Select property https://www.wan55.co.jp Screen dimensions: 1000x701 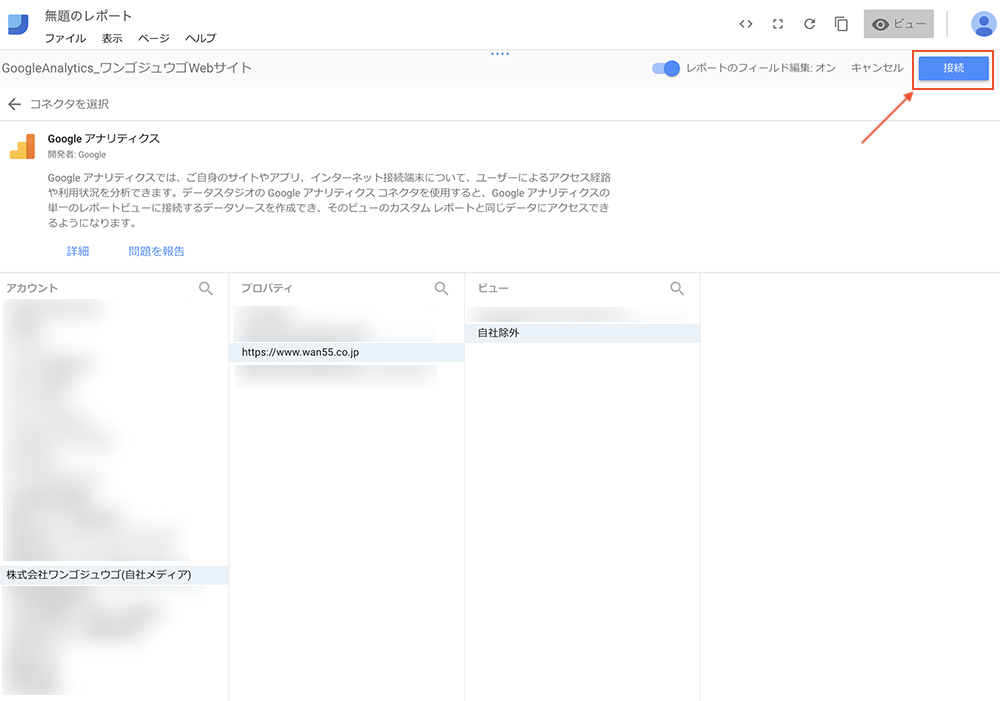tap(347, 352)
